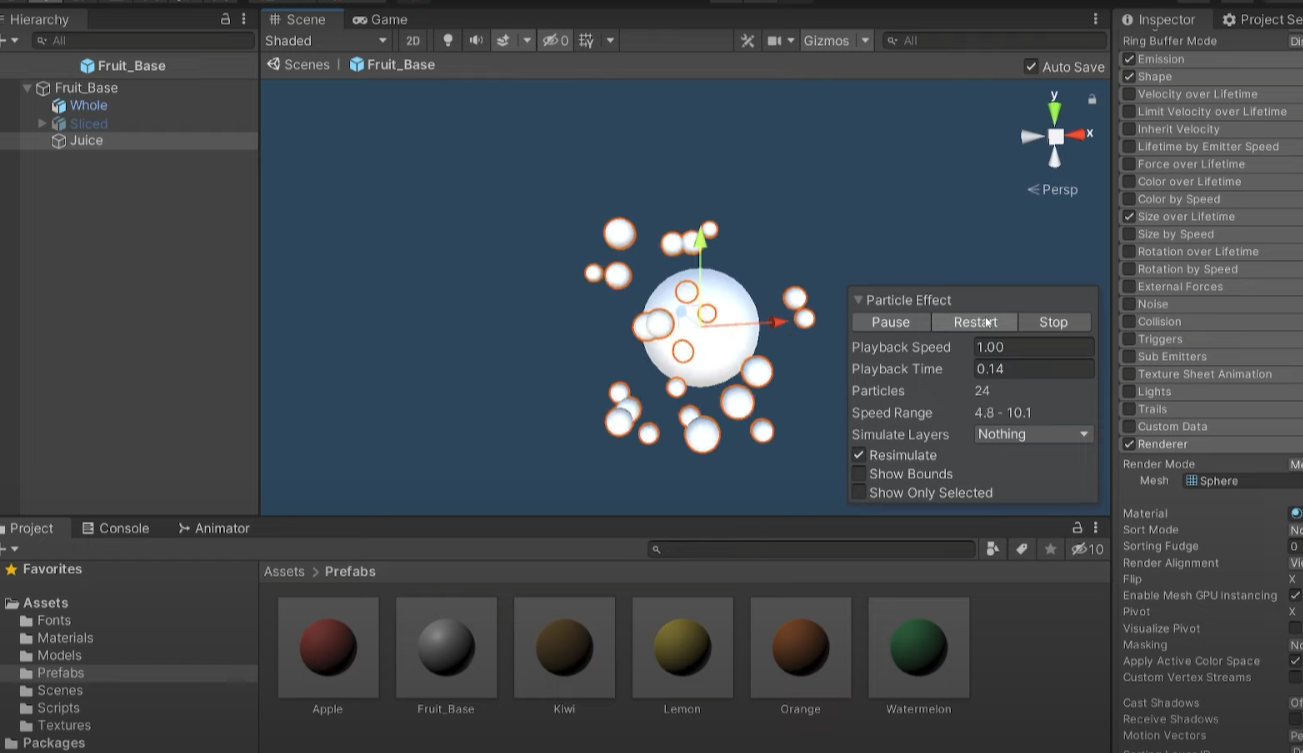Toggle hidden packages eye icon showing 10
This screenshot has width=1303, height=753.
pos(1087,549)
